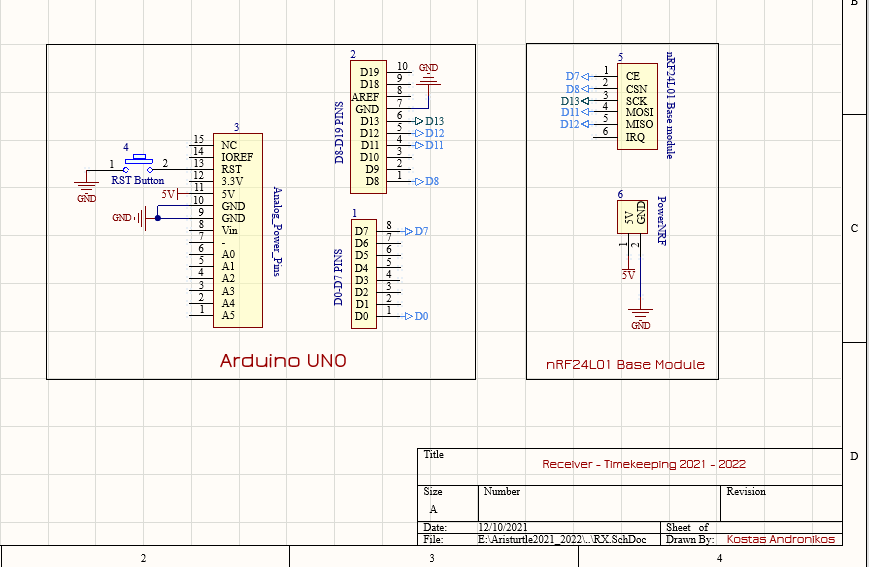
Task: Click the Drawn By name "Kostas Andronikos"
Action: pyautogui.click(x=780, y=539)
